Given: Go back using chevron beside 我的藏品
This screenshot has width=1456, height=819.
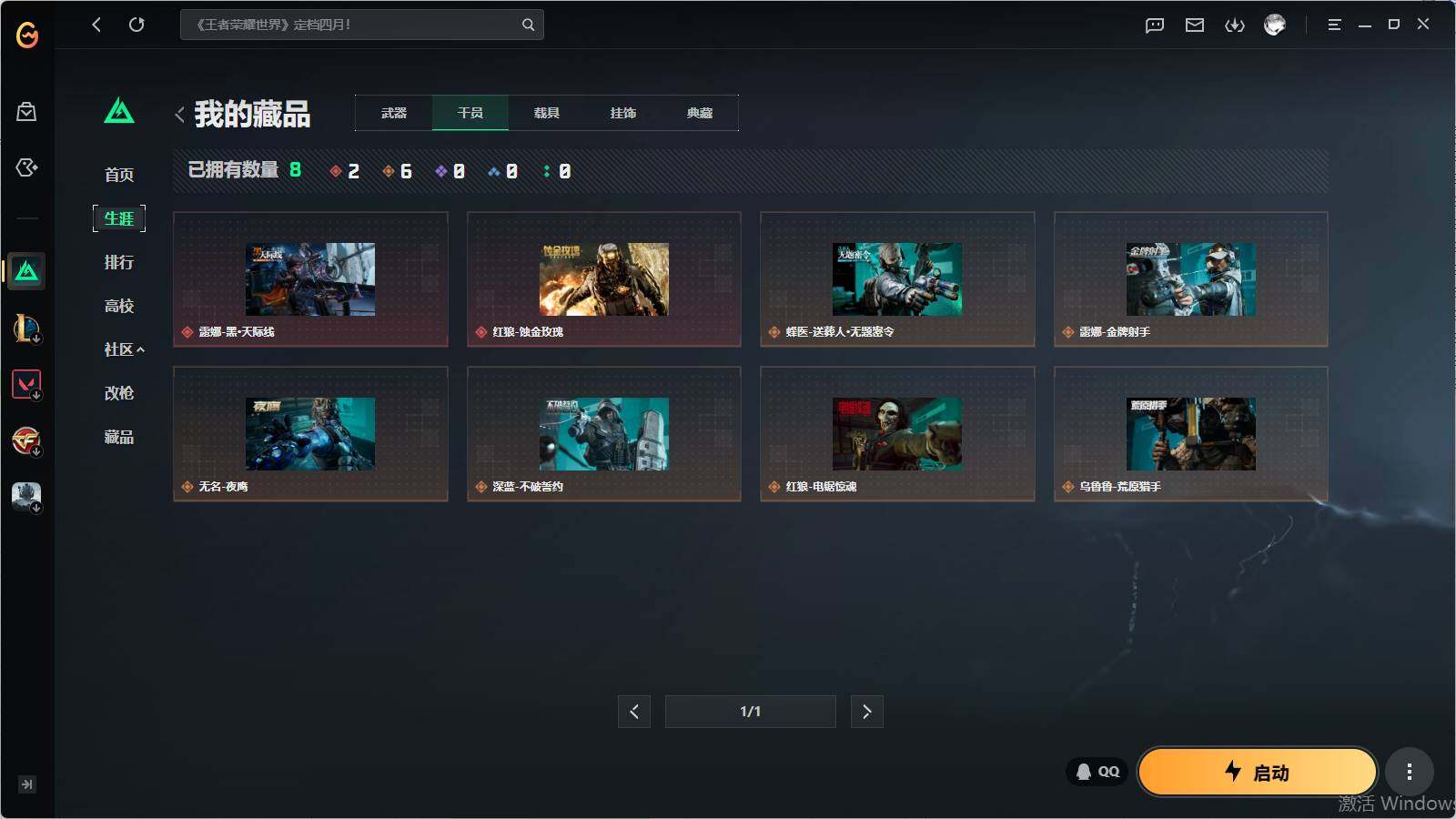Looking at the screenshot, I should 179,115.
